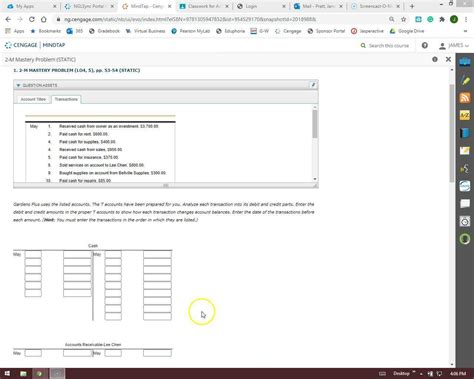
Task: Click the help question mark icon
Action: click(425, 45)
